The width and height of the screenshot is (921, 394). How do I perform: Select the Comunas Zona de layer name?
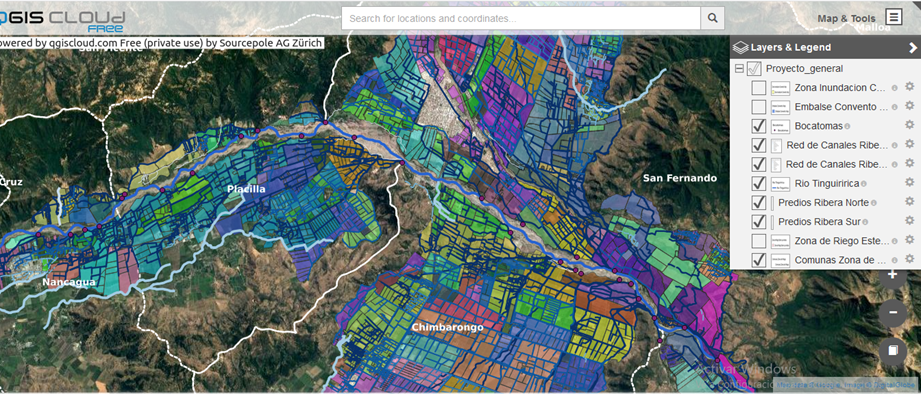click(x=840, y=260)
